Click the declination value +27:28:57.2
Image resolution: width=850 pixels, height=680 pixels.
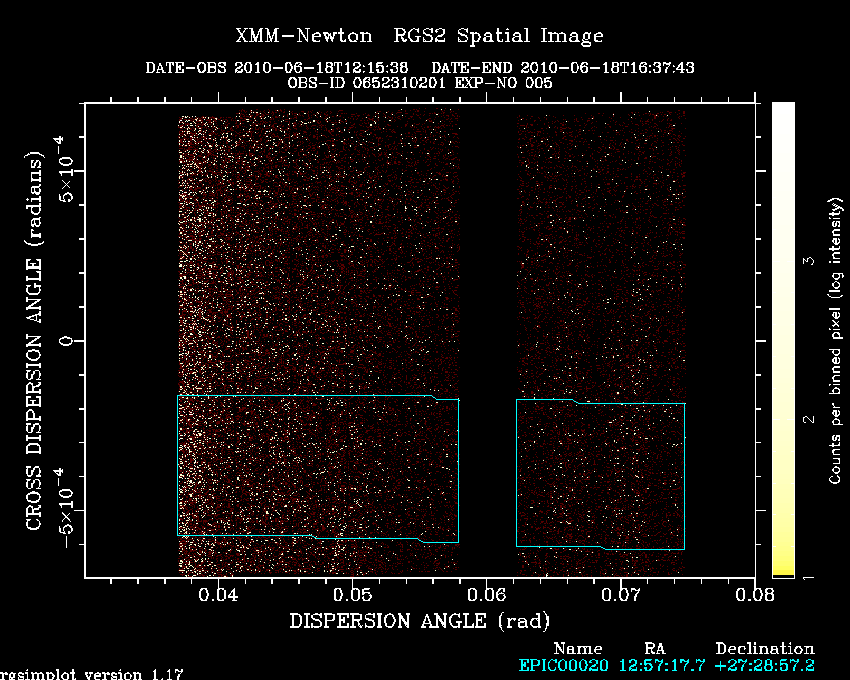click(x=764, y=665)
